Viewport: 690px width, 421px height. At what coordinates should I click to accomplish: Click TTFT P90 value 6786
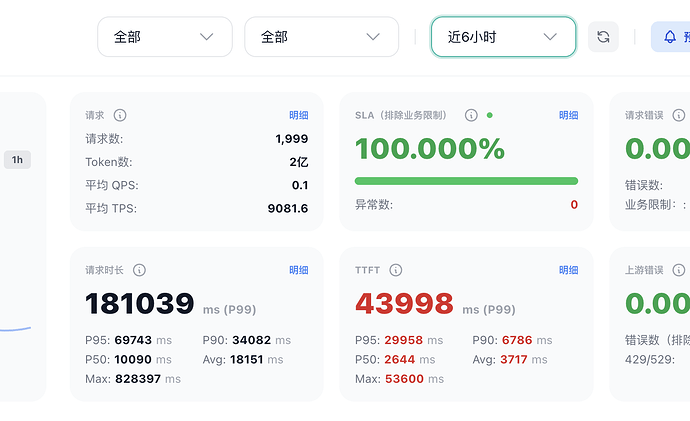pos(517,340)
